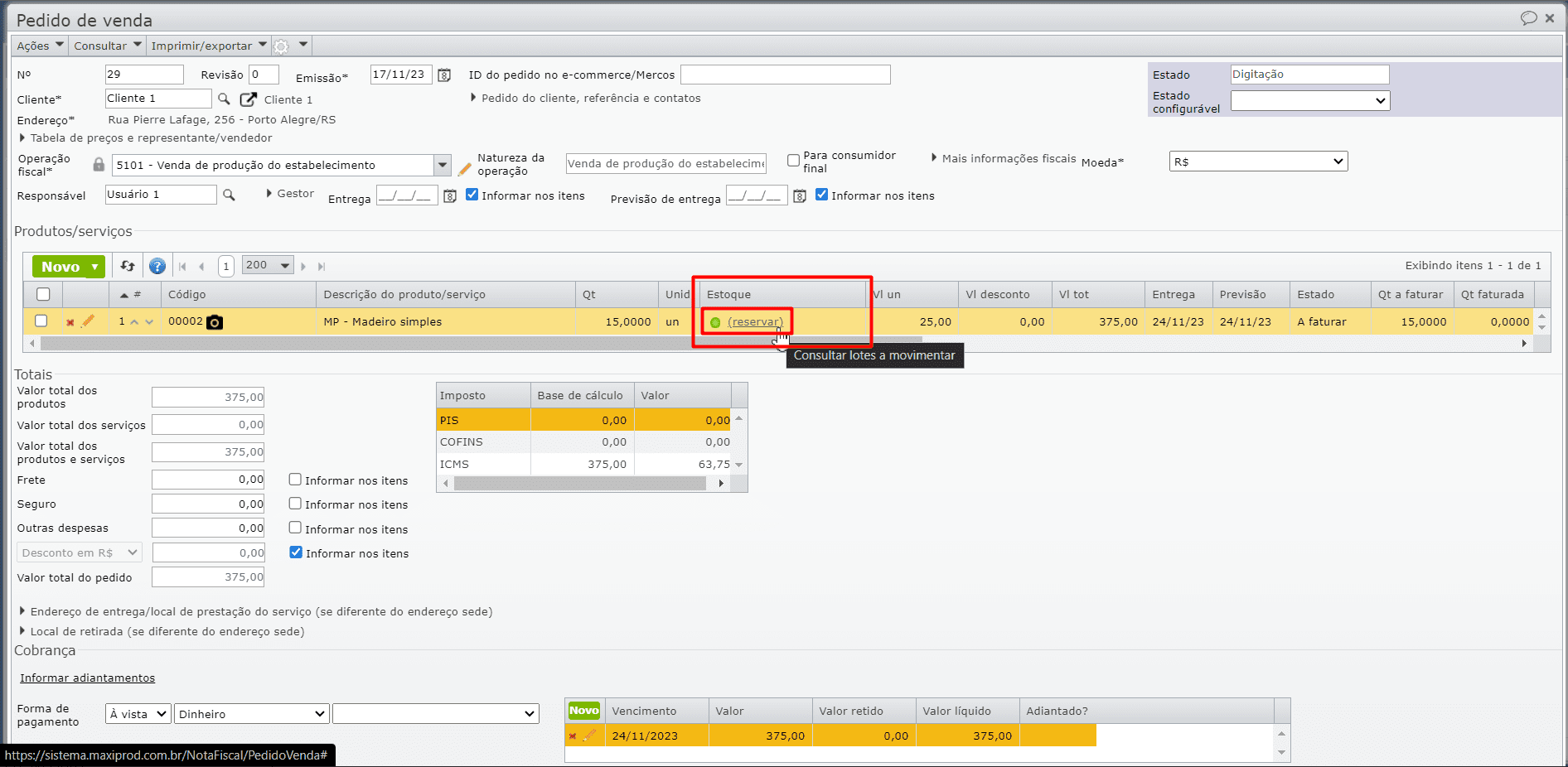Open Informar adiantamentos link

coord(87,678)
